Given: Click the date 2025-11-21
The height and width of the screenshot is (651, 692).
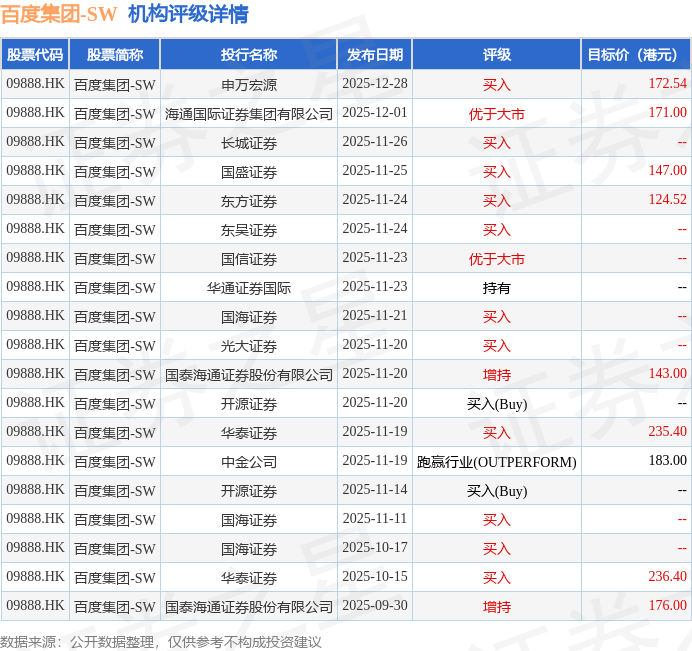Looking at the screenshot, I should tap(375, 316).
